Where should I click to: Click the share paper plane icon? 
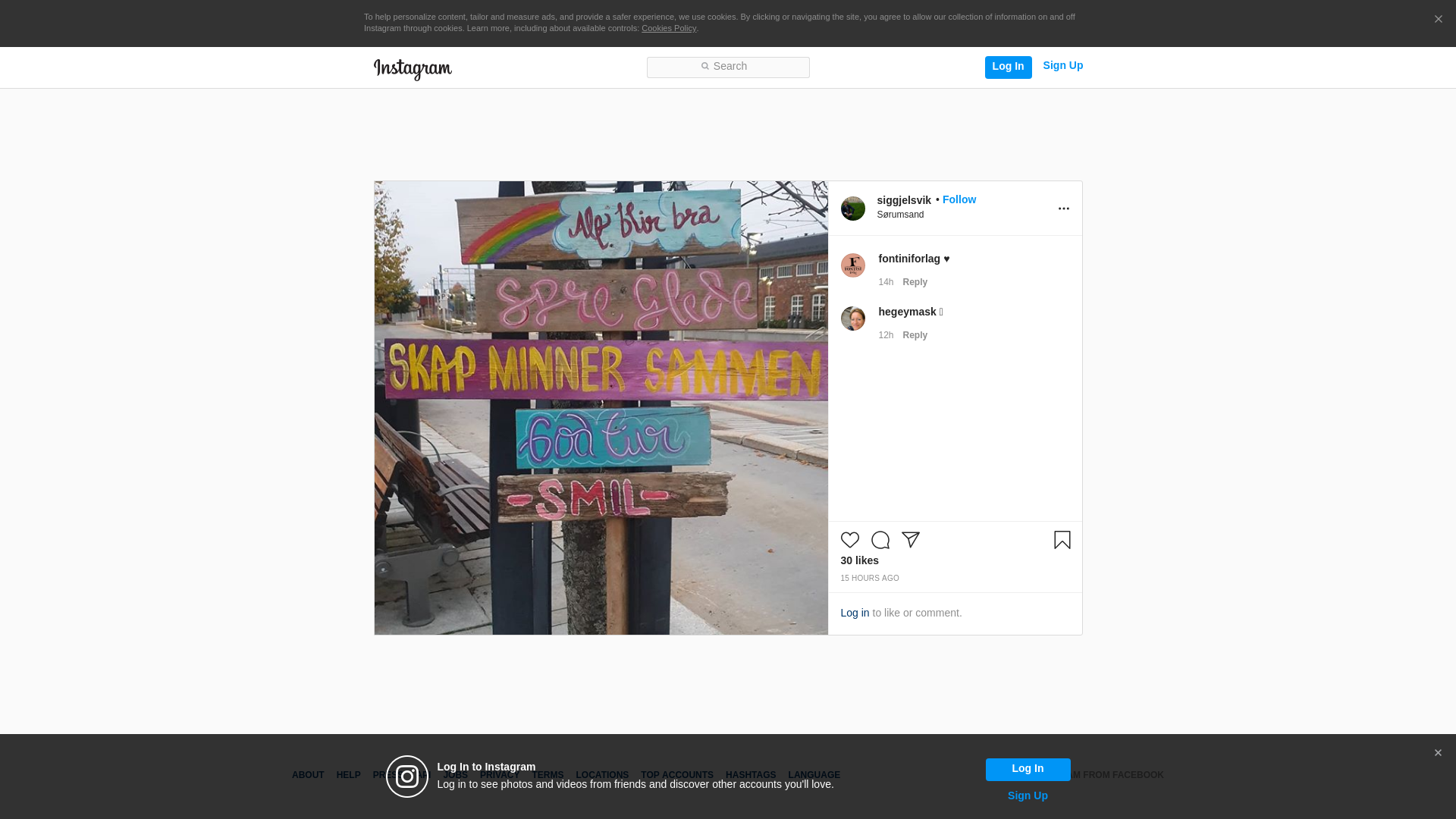coord(911,540)
